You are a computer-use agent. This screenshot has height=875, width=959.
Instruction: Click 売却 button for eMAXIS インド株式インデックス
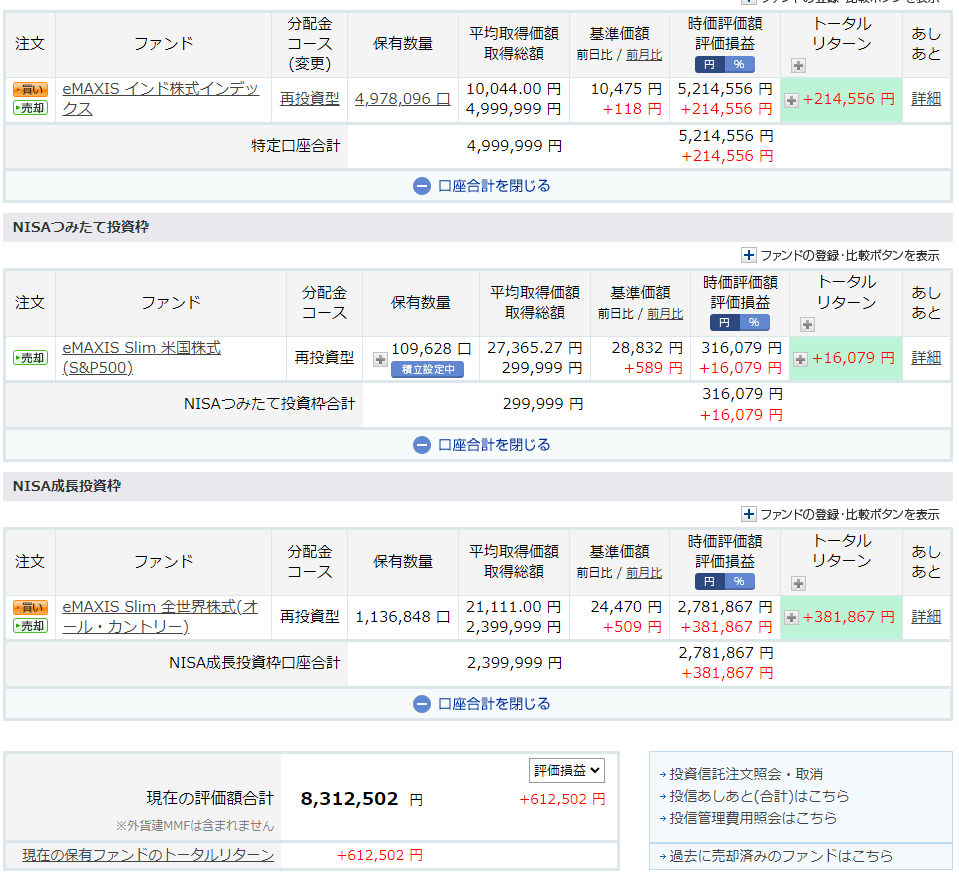coord(30,108)
